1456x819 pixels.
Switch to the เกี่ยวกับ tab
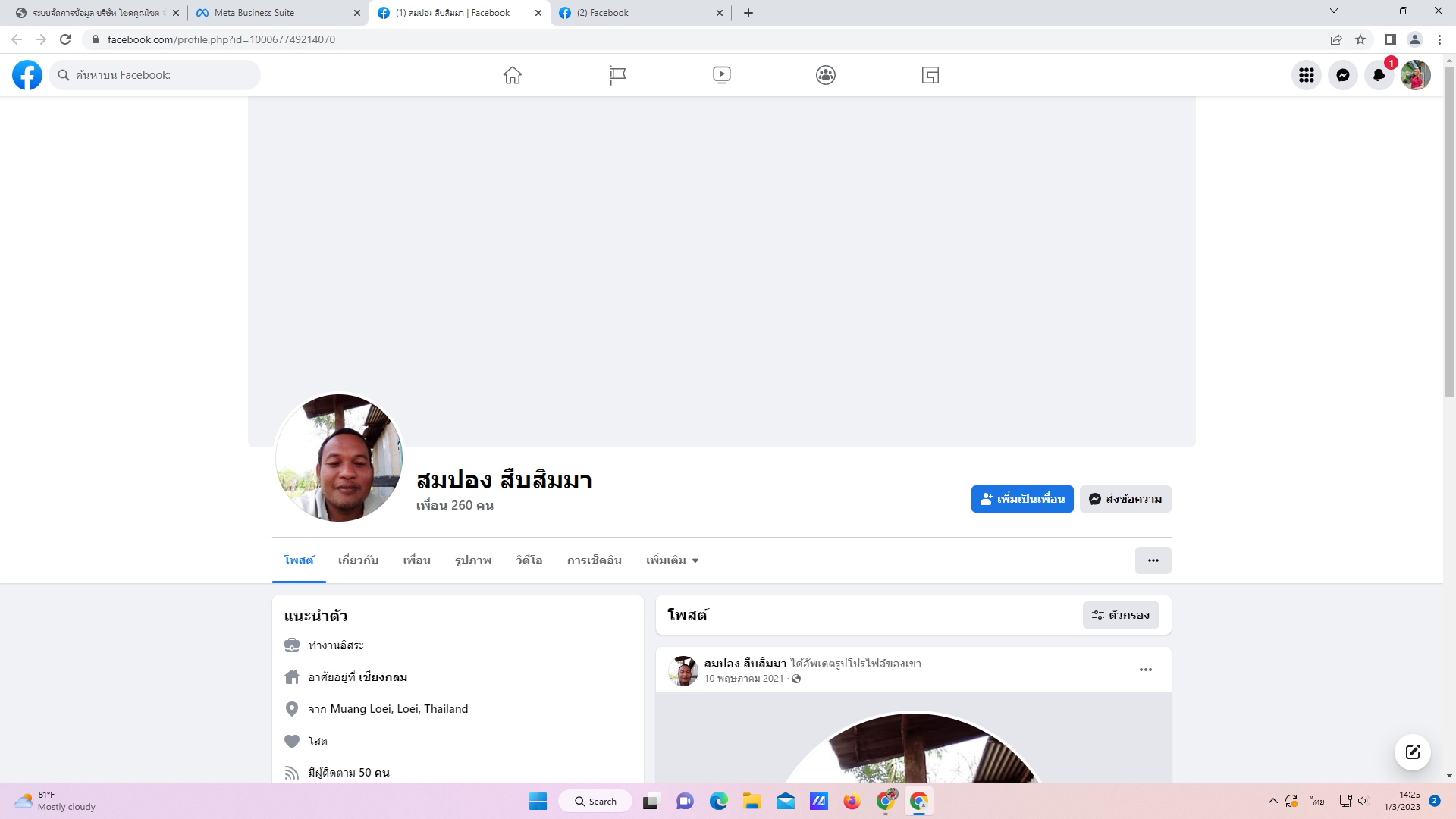[x=358, y=560]
